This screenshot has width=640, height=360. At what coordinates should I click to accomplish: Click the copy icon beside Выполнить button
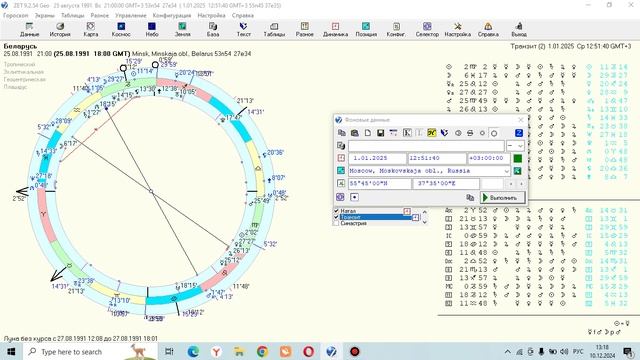[x=470, y=198]
